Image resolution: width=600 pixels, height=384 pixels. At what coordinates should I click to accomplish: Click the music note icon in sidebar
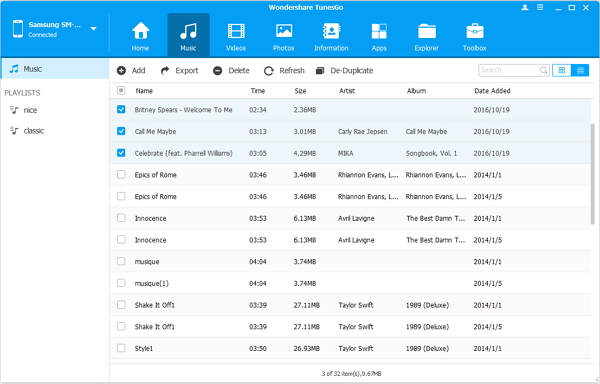coord(14,69)
